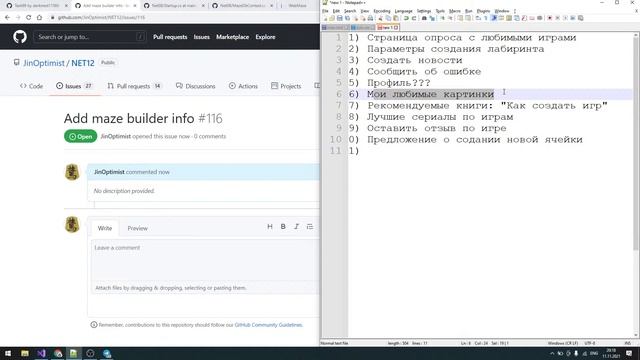Click the Heading formatting icon in comment toolbar
Viewport: 640px width, 360px height.
coord(270,227)
